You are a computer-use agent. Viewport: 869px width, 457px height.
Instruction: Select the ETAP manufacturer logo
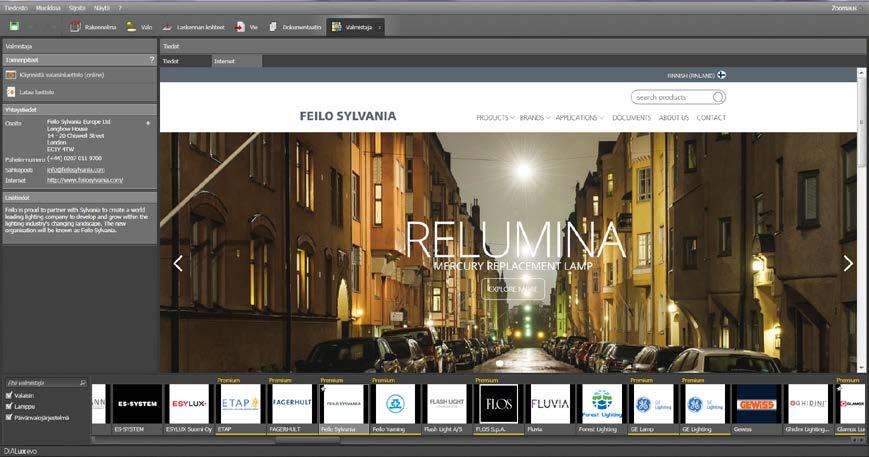[241, 404]
